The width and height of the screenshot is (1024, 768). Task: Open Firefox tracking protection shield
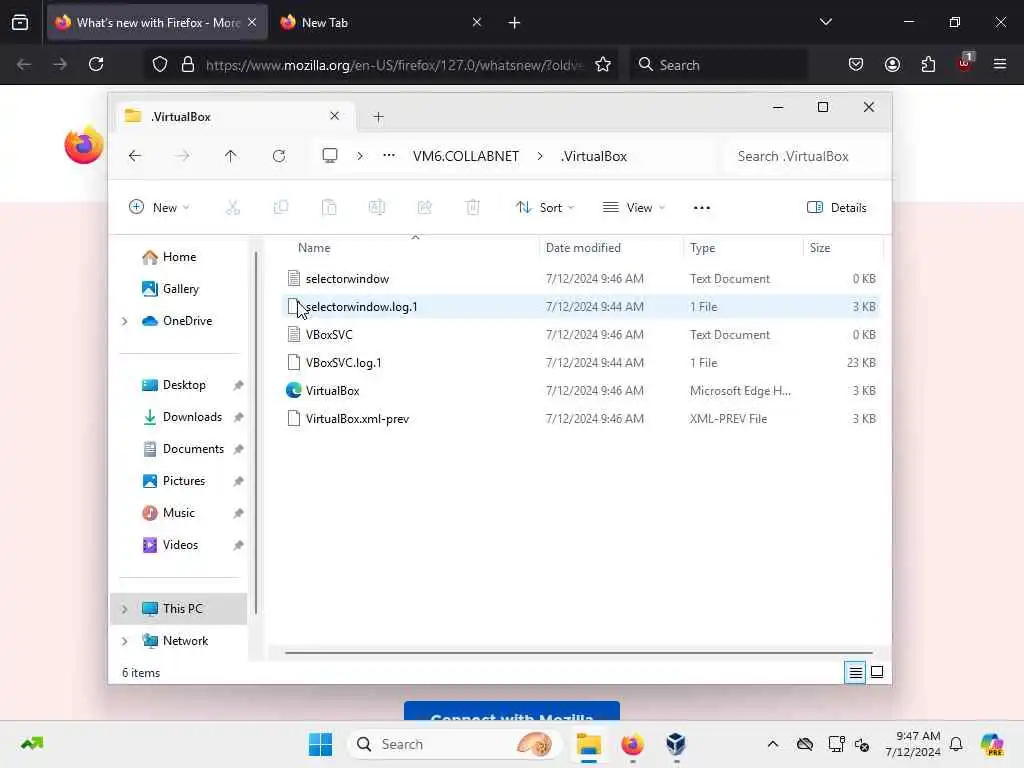tap(160, 64)
